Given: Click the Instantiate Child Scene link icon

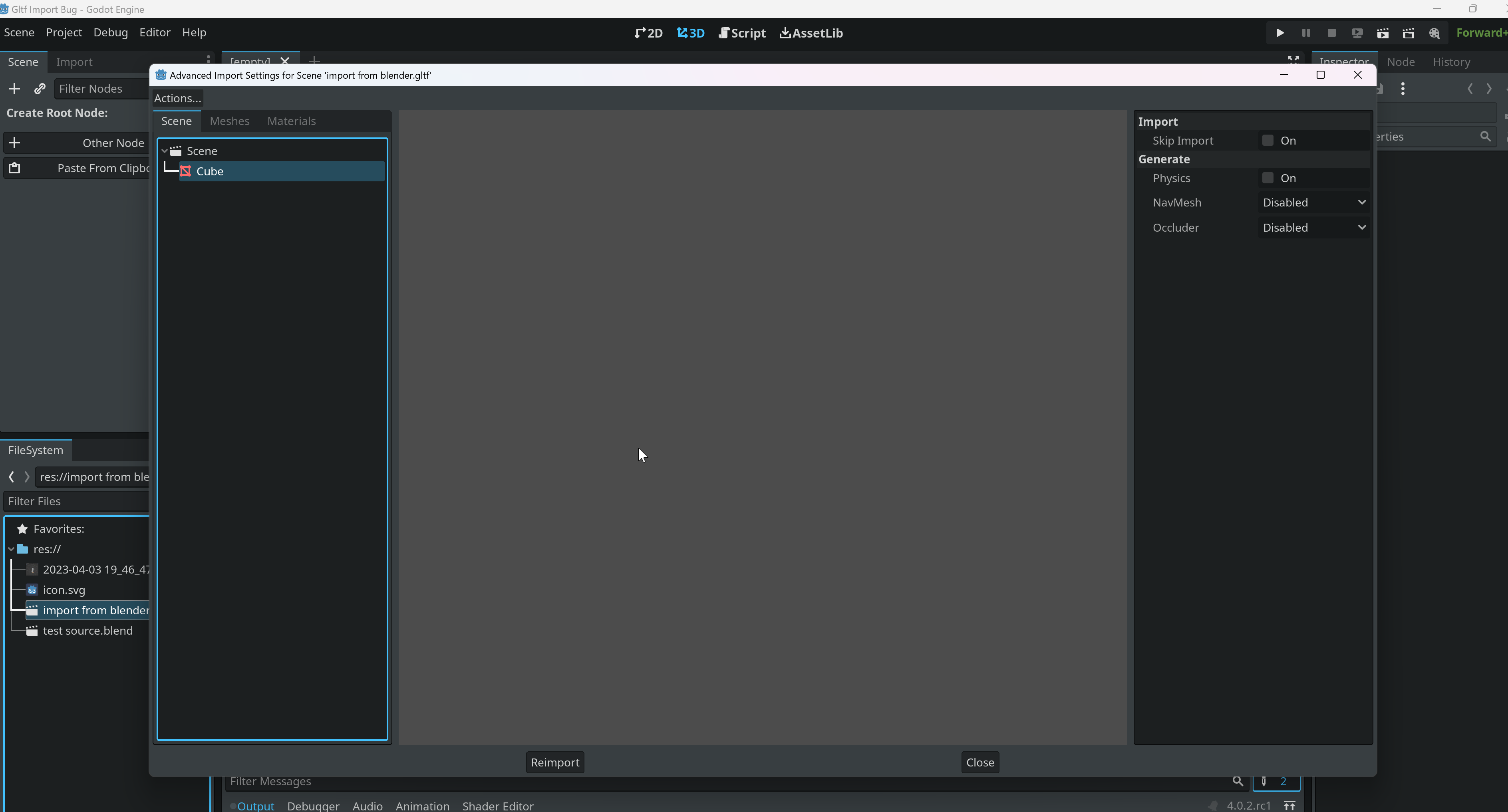Looking at the screenshot, I should pos(39,88).
